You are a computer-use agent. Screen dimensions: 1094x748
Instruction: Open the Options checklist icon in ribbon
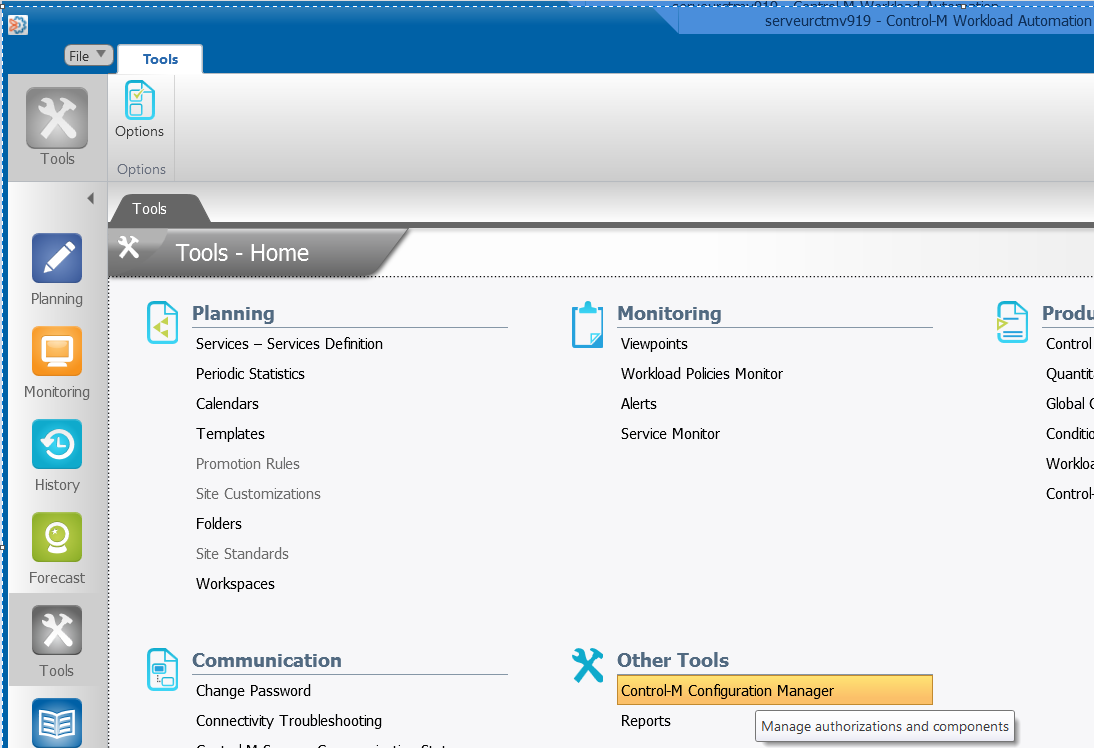[140, 100]
